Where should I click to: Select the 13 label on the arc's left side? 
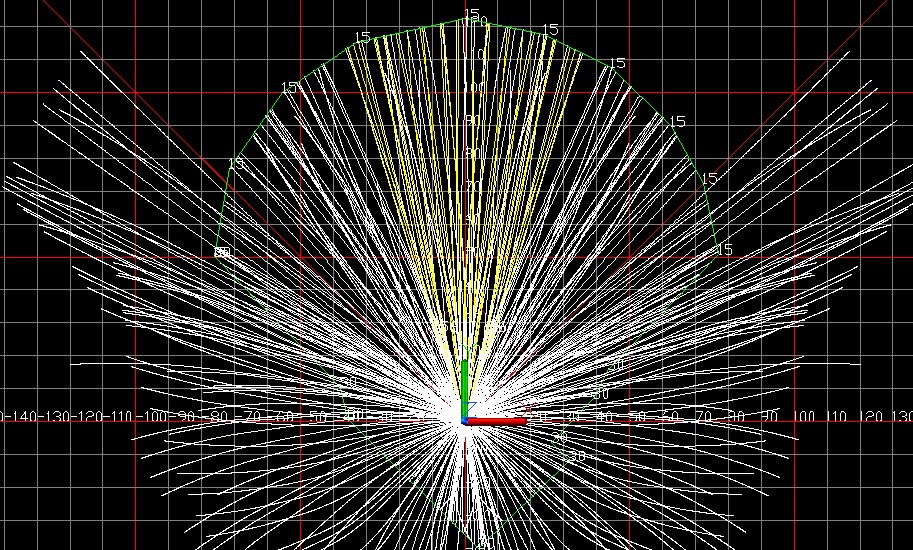pos(236,163)
